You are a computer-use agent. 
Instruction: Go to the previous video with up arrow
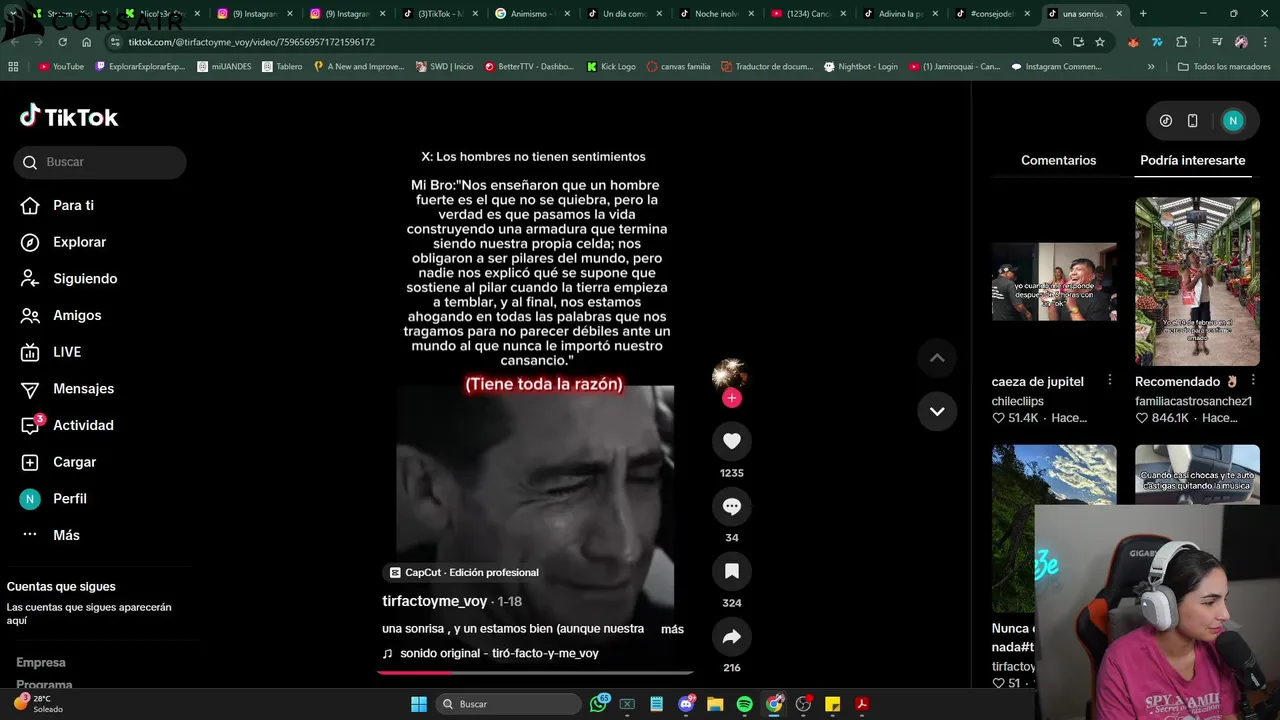coord(937,358)
